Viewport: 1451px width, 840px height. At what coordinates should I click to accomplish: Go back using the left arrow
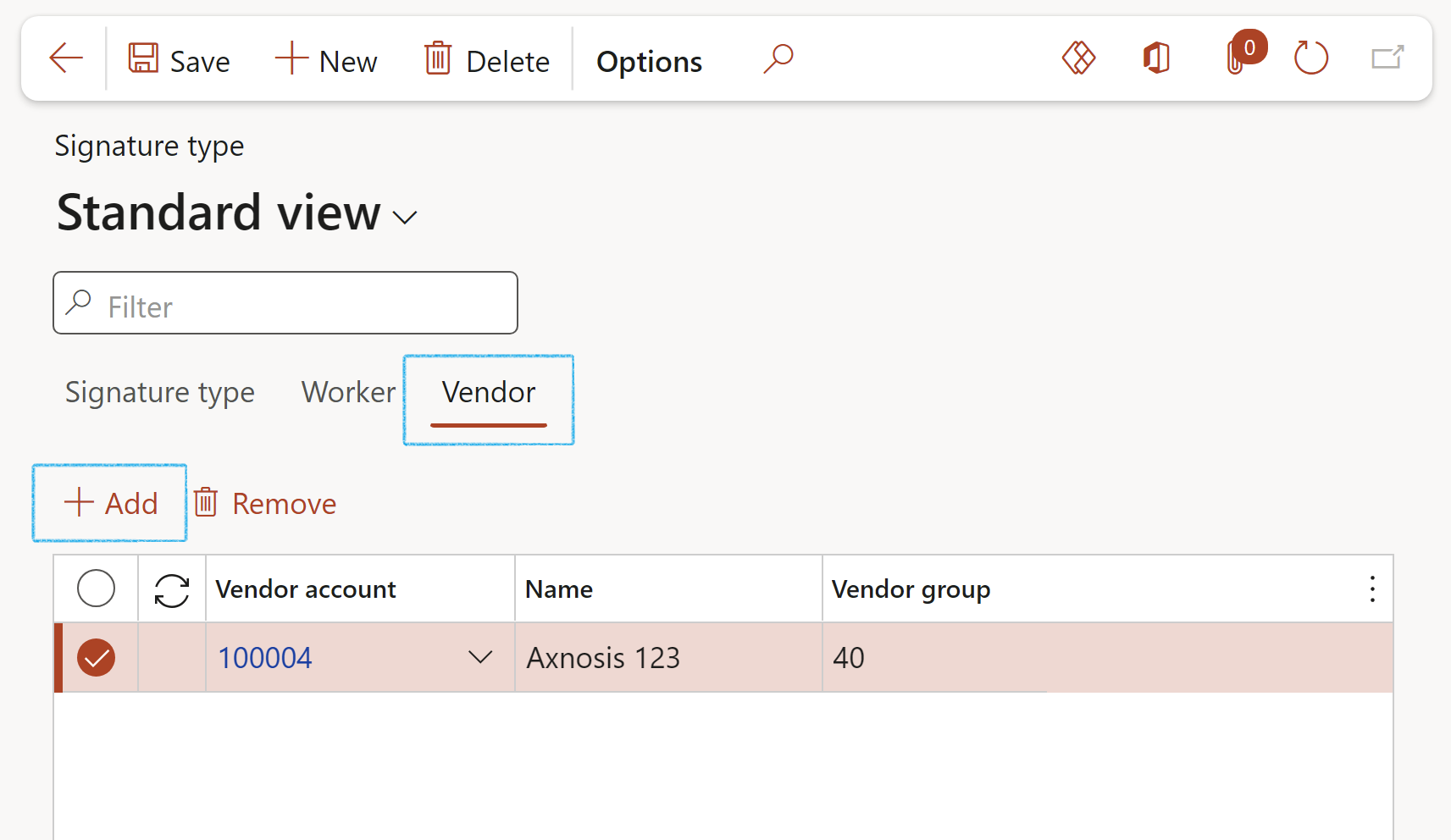click(x=65, y=59)
